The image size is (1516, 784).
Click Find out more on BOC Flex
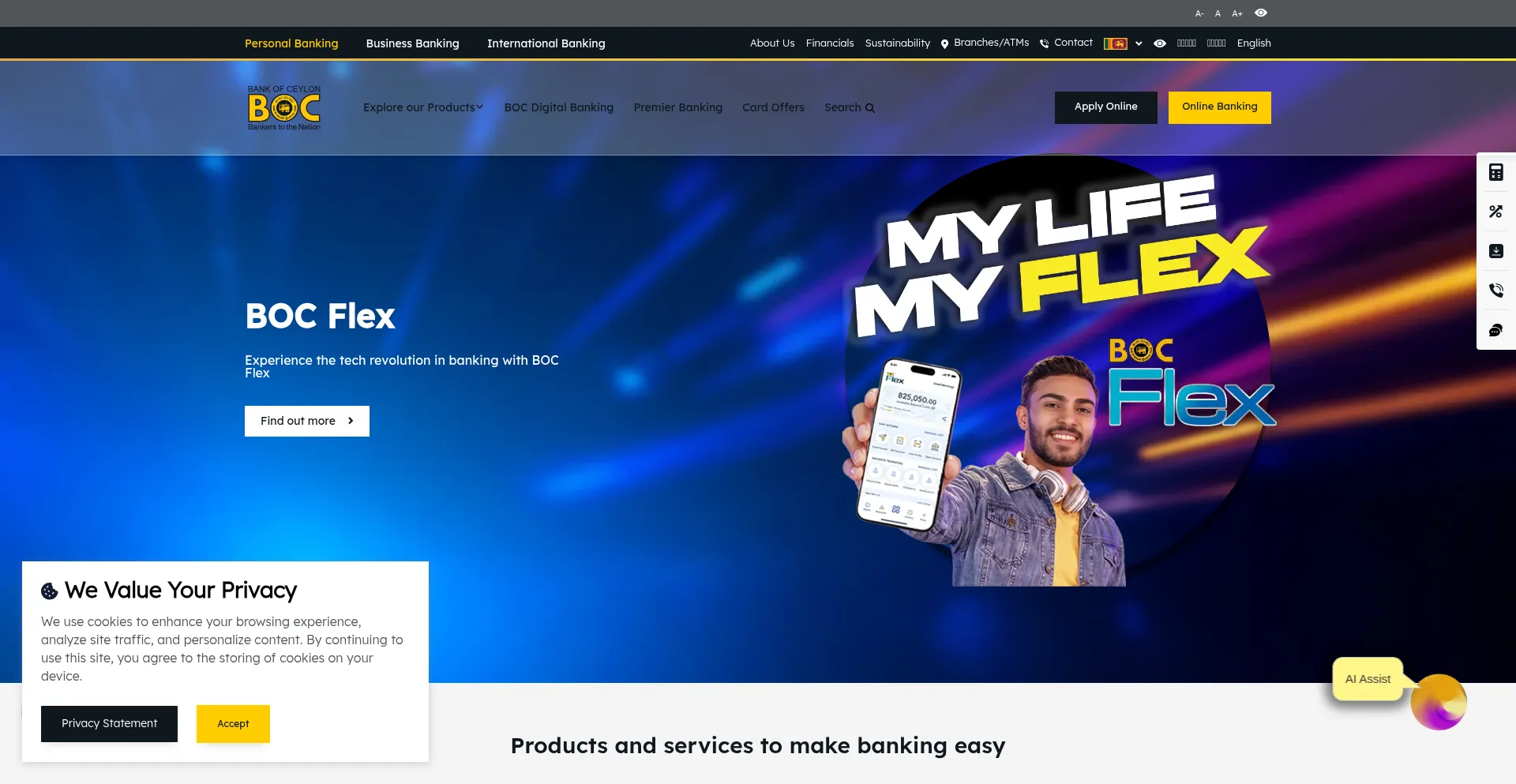point(306,421)
